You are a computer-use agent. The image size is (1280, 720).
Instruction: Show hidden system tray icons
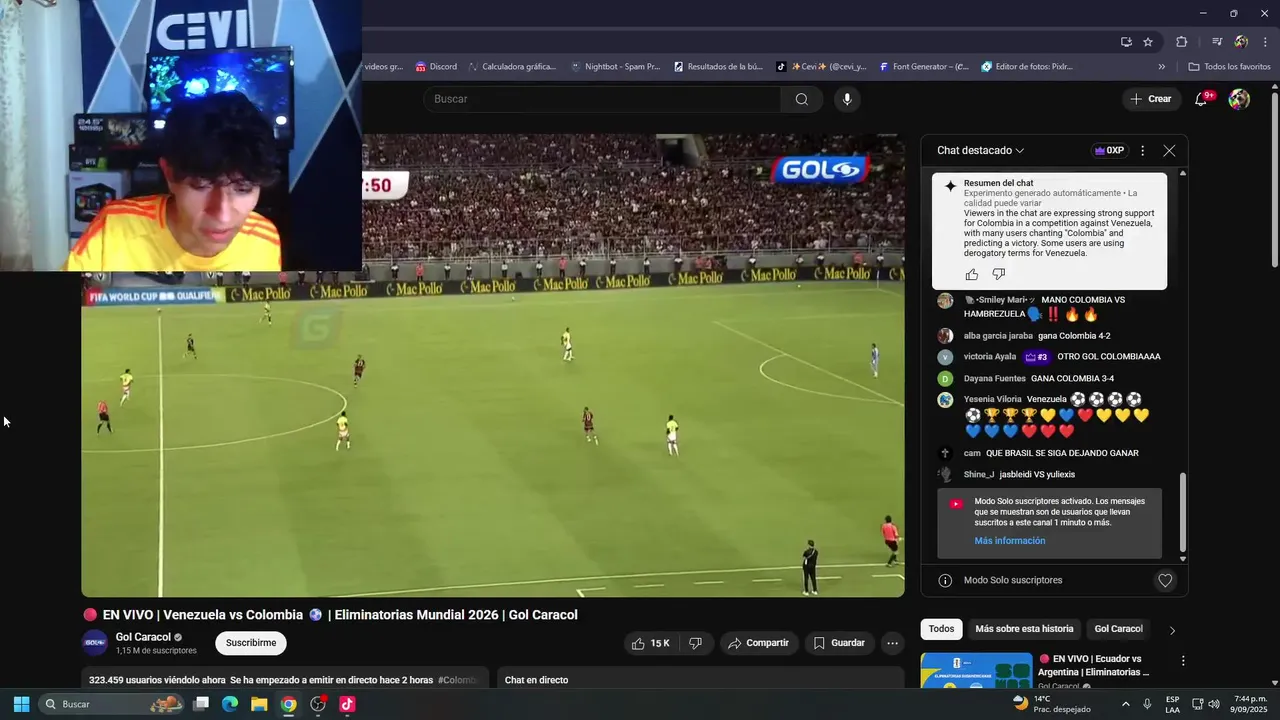(x=1126, y=704)
